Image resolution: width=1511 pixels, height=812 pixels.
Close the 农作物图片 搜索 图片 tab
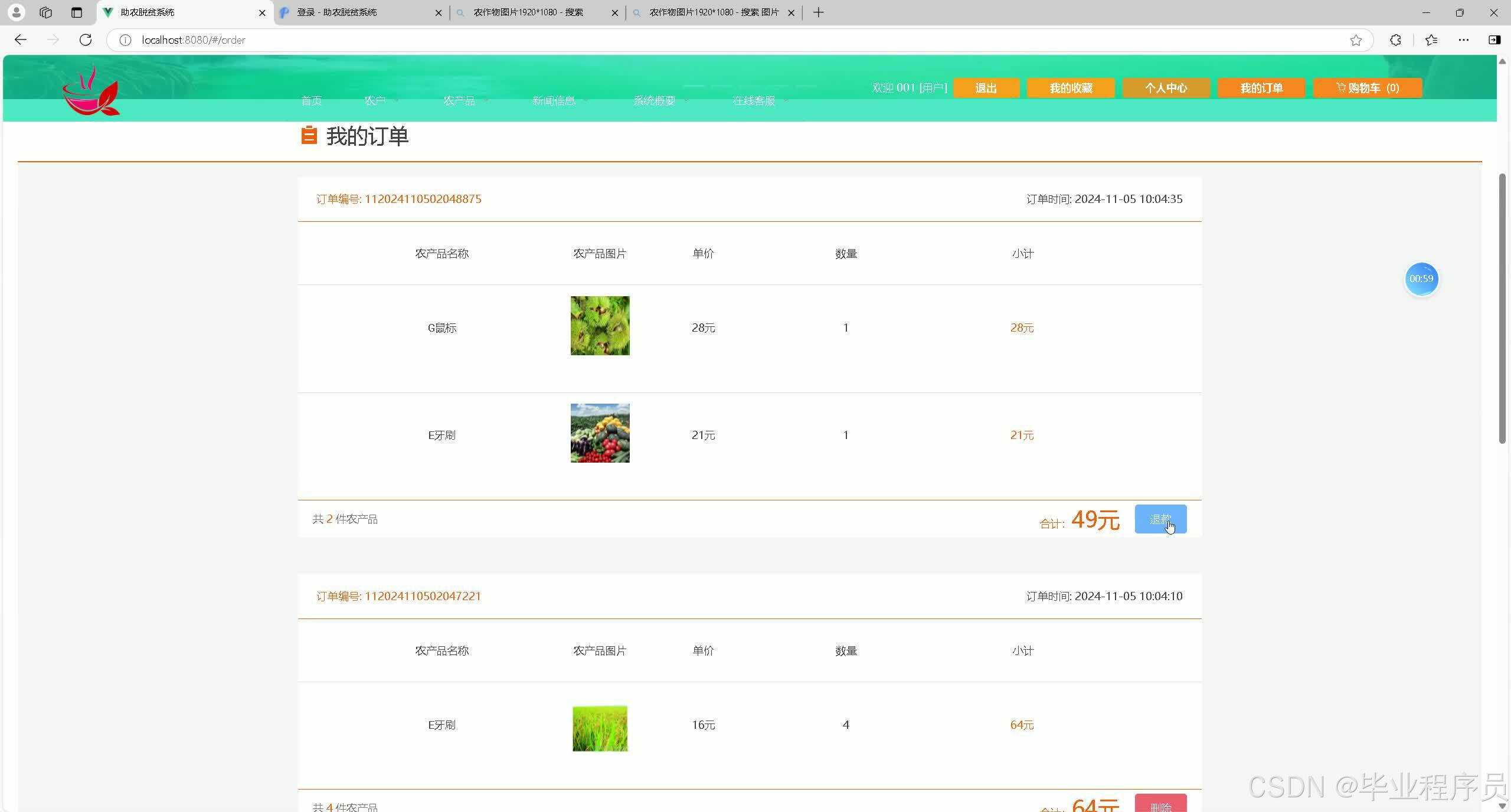tap(791, 12)
